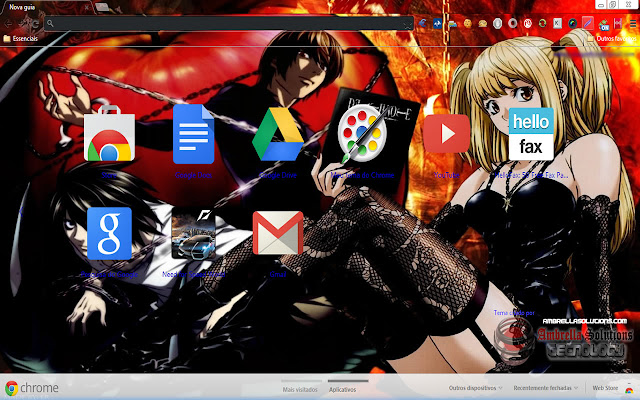Open the Google Drive app
Screen dimensions: 640x400
click(278, 134)
